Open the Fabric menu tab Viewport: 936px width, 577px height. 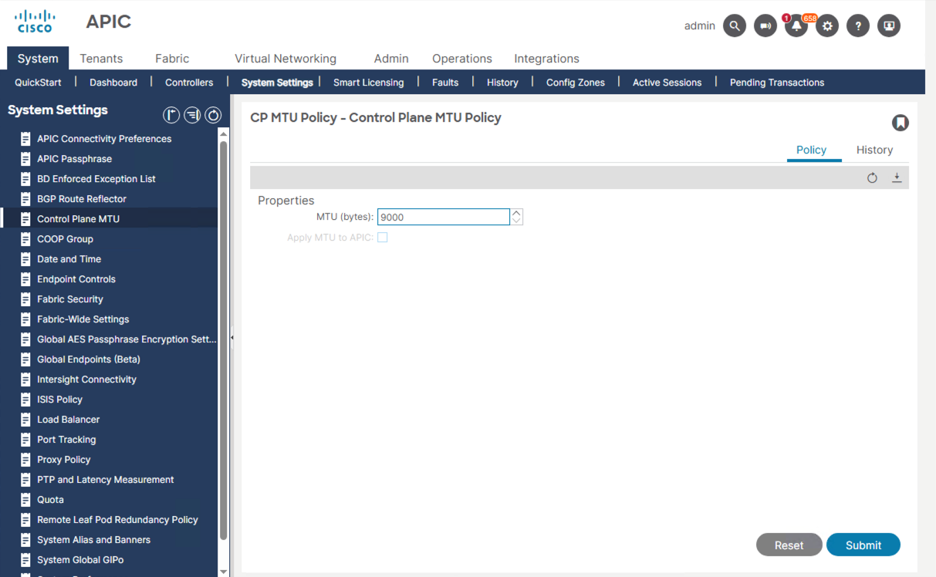coord(172,58)
